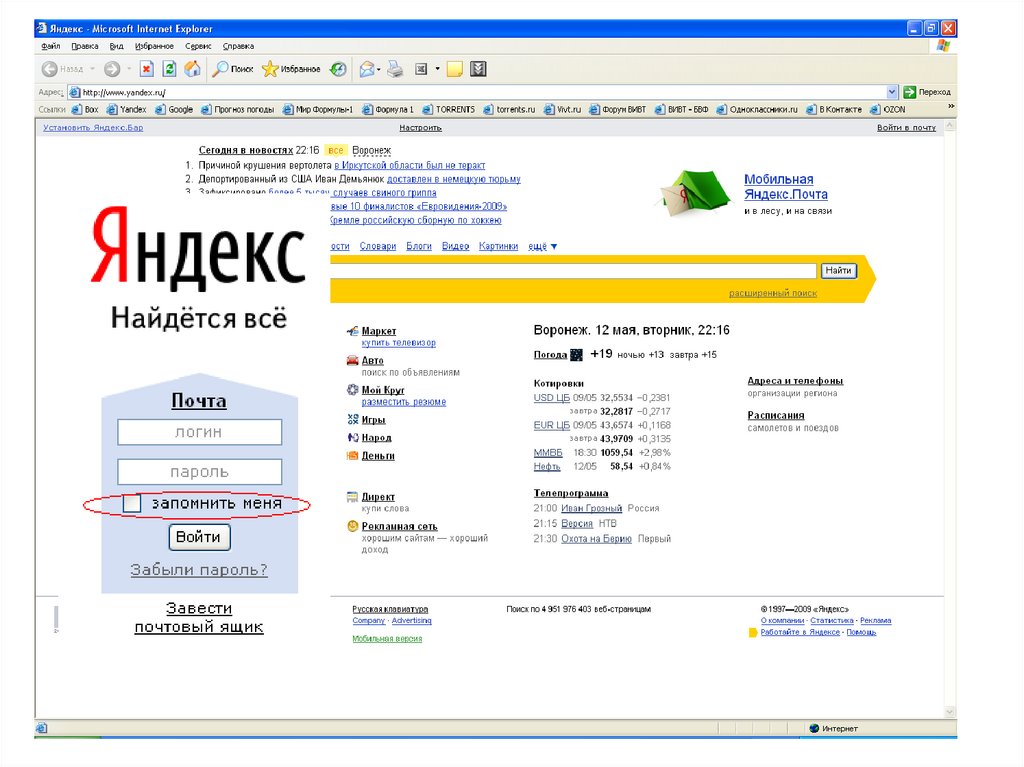
Task: Click the green tent Mobile Mail image
Action: pos(694,193)
